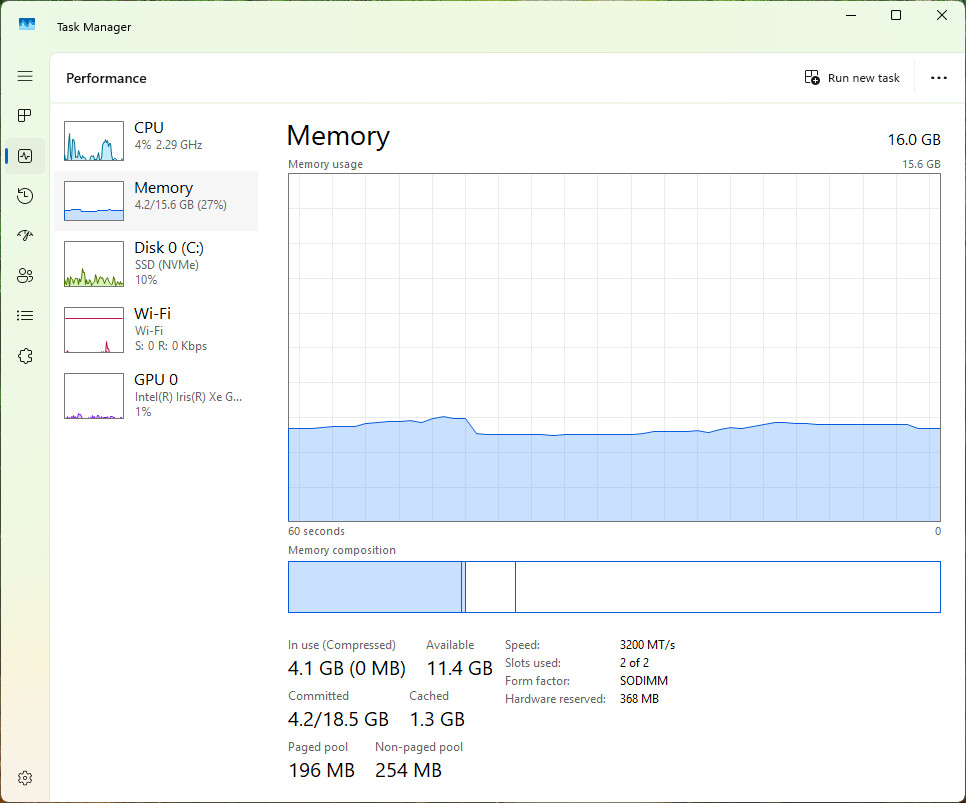Click the GPU 0 mini graph thumbnail

coord(94,396)
